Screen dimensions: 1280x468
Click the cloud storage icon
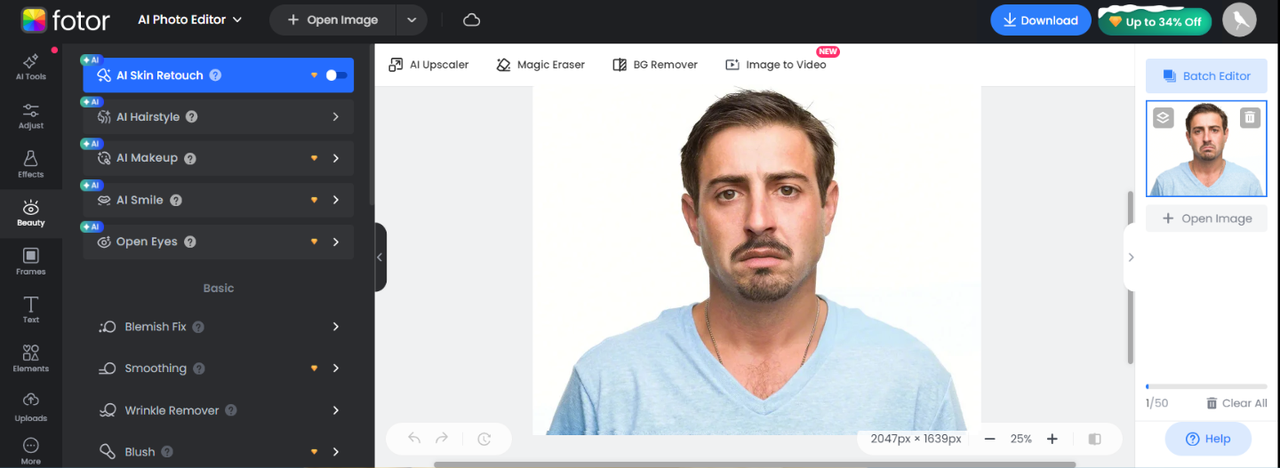472,20
